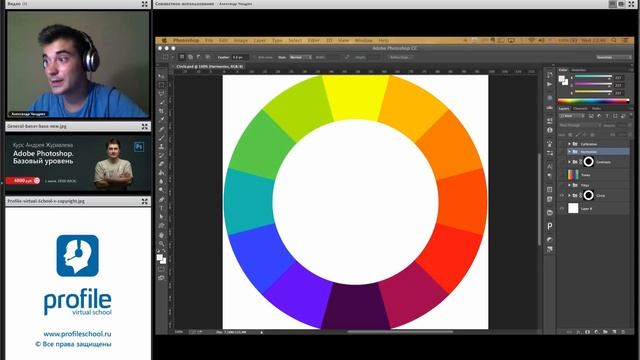Show the topmost layer group above Harmonies
Image resolution: width=640 pixels, height=360 pixels.
pyautogui.click(x=562, y=144)
